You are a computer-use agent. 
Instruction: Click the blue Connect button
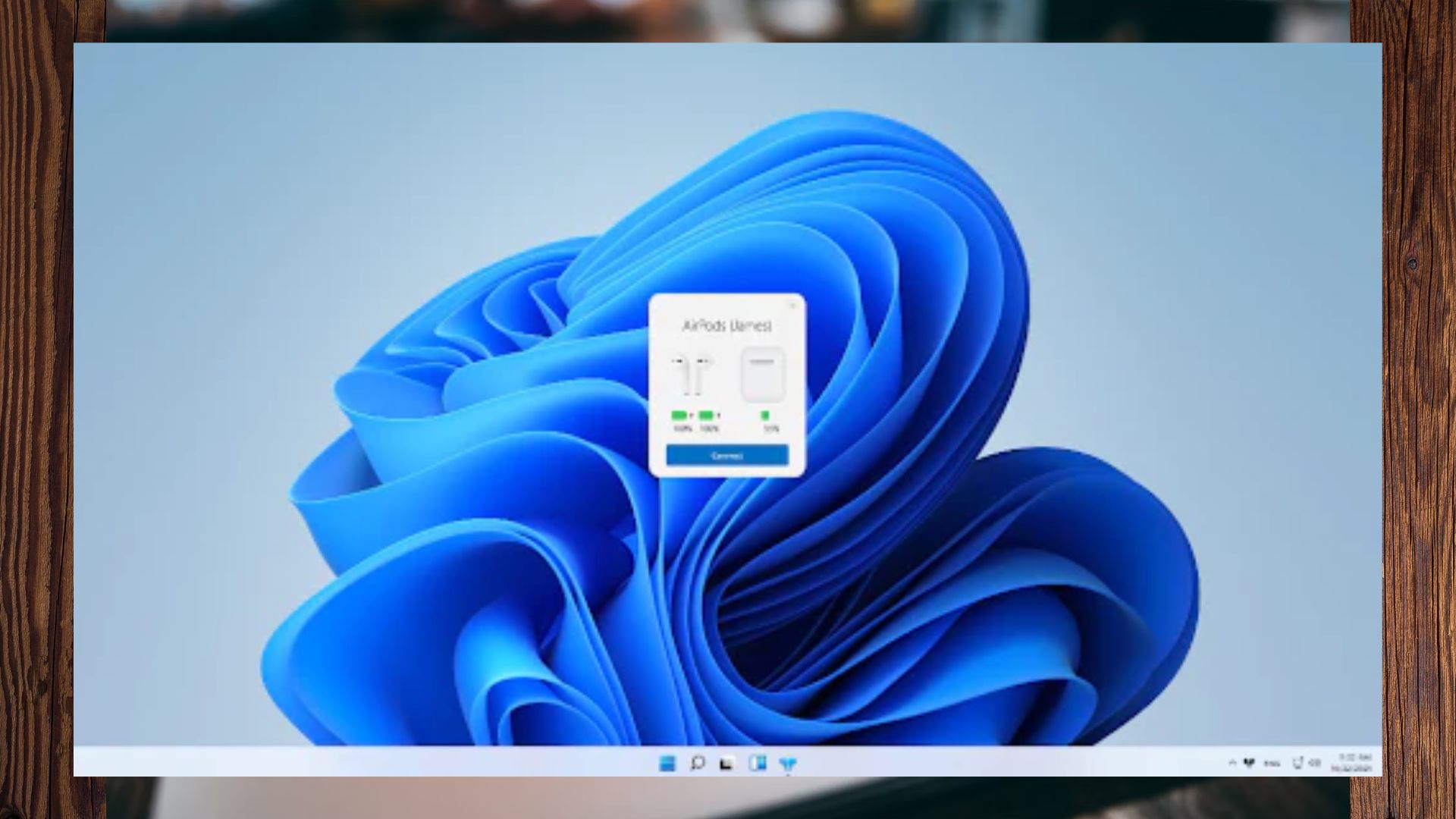pyautogui.click(x=726, y=456)
